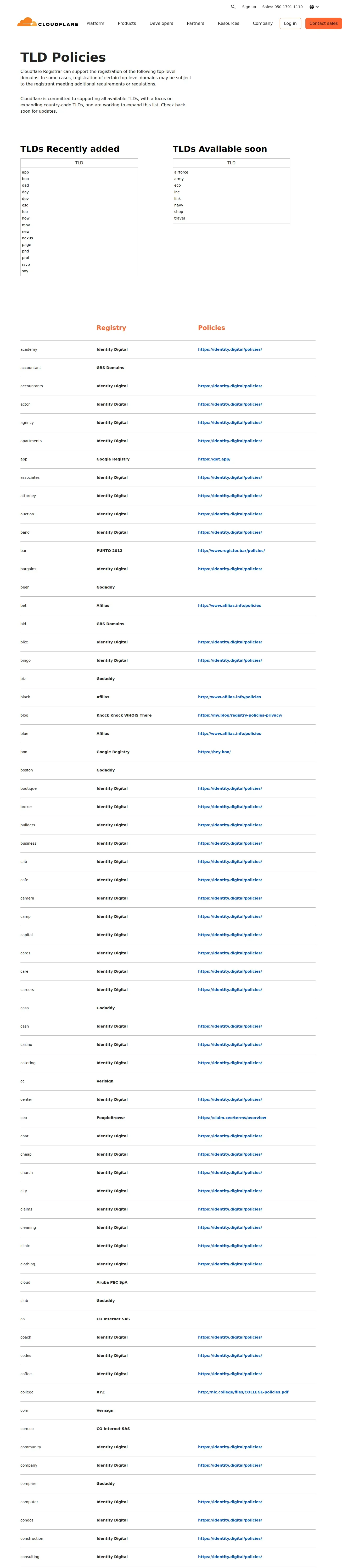342x1568 pixels.
Task: Click the Log in button
Action: [290, 23]
